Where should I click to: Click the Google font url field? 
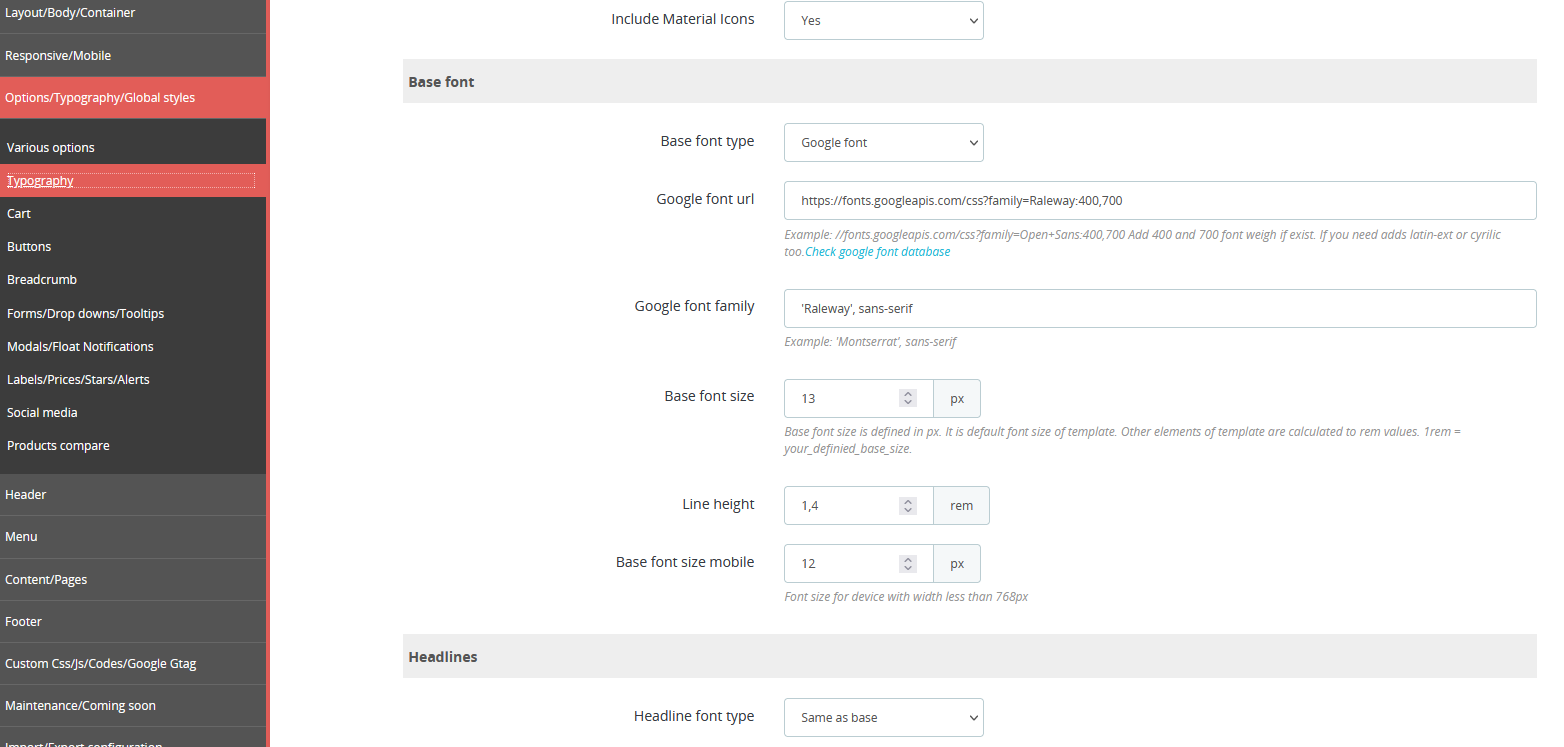[x=1159, y=200]
